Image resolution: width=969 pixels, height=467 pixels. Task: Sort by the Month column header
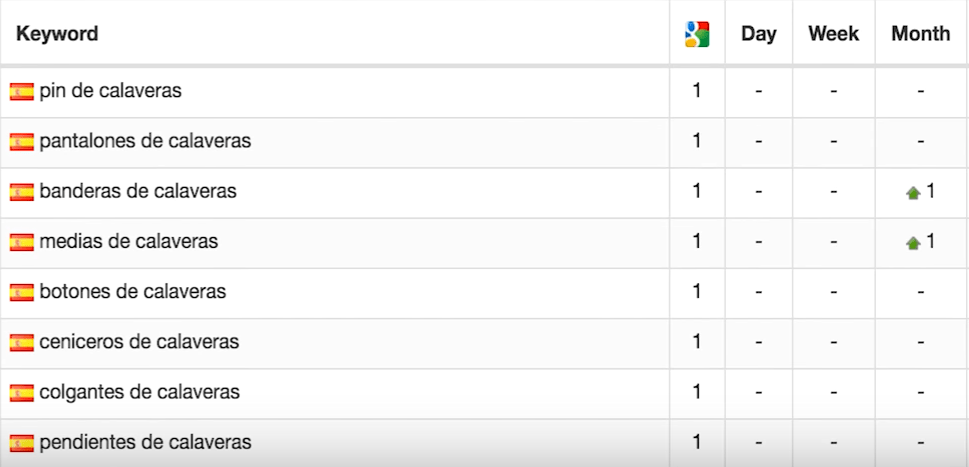tap(920, 34)
